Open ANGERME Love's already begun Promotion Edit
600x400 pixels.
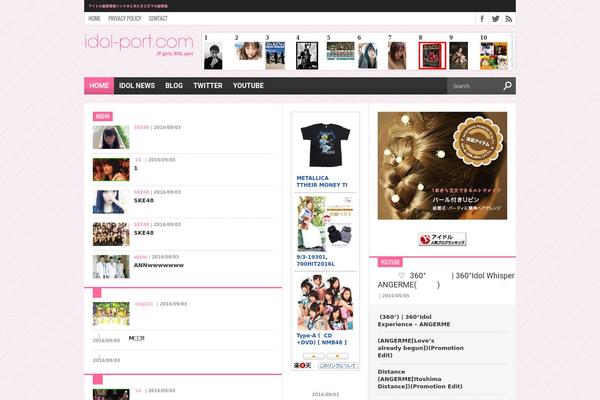click(x=421, y=348)
